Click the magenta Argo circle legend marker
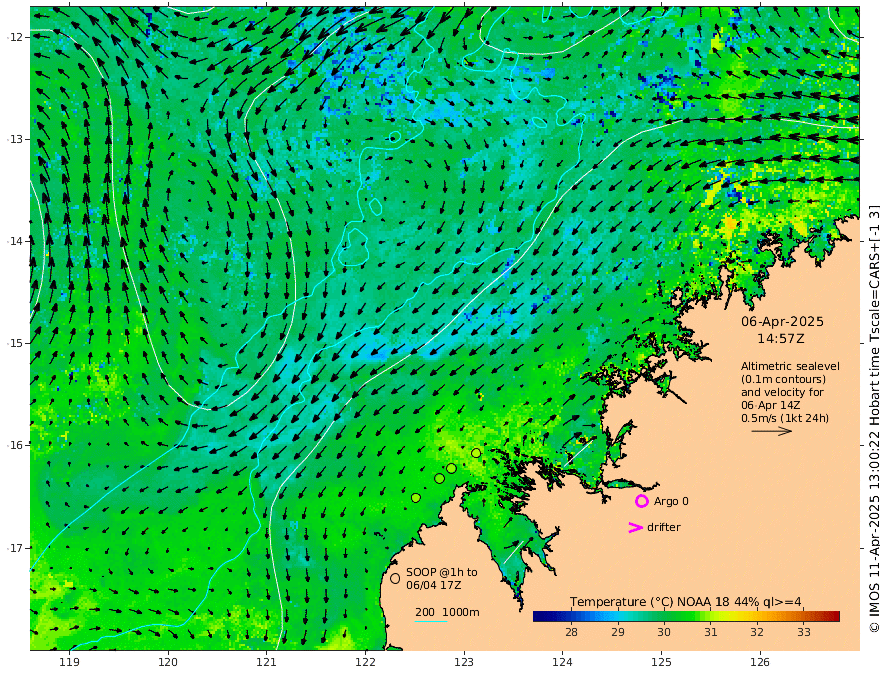 [641, 501]
